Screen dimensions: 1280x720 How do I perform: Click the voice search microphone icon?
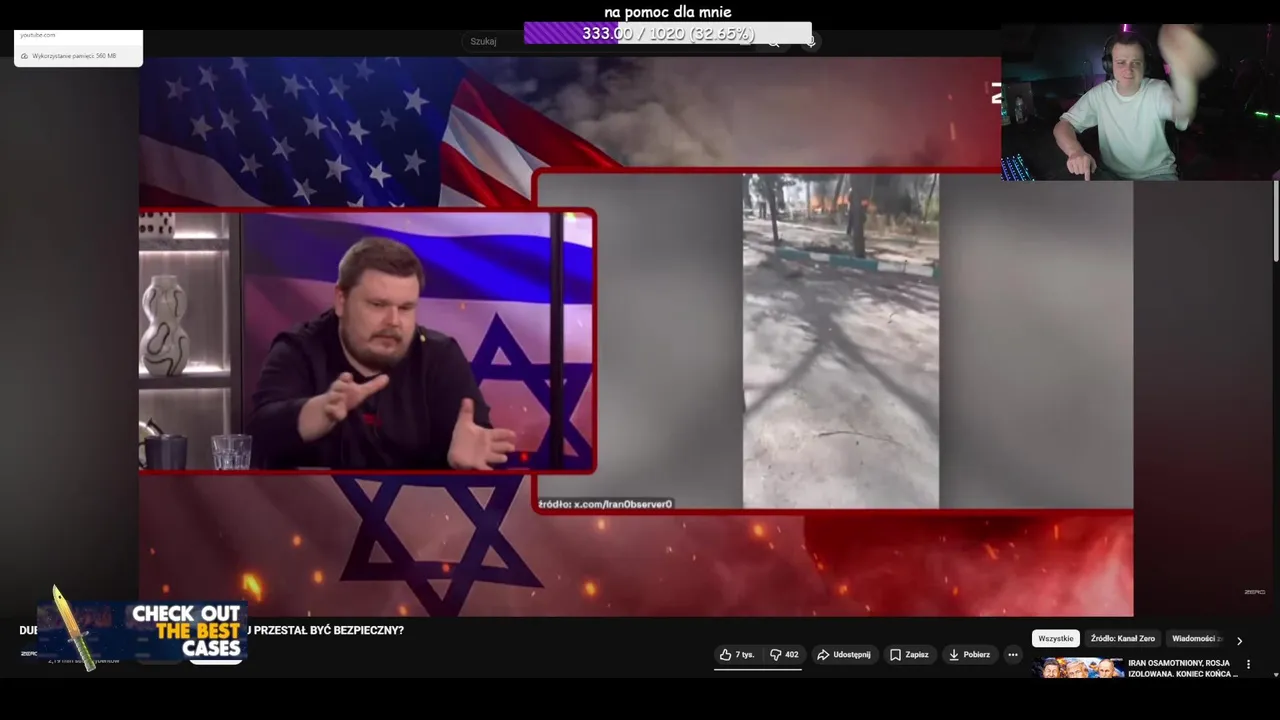pyautogui.click(x=810, y=41)
